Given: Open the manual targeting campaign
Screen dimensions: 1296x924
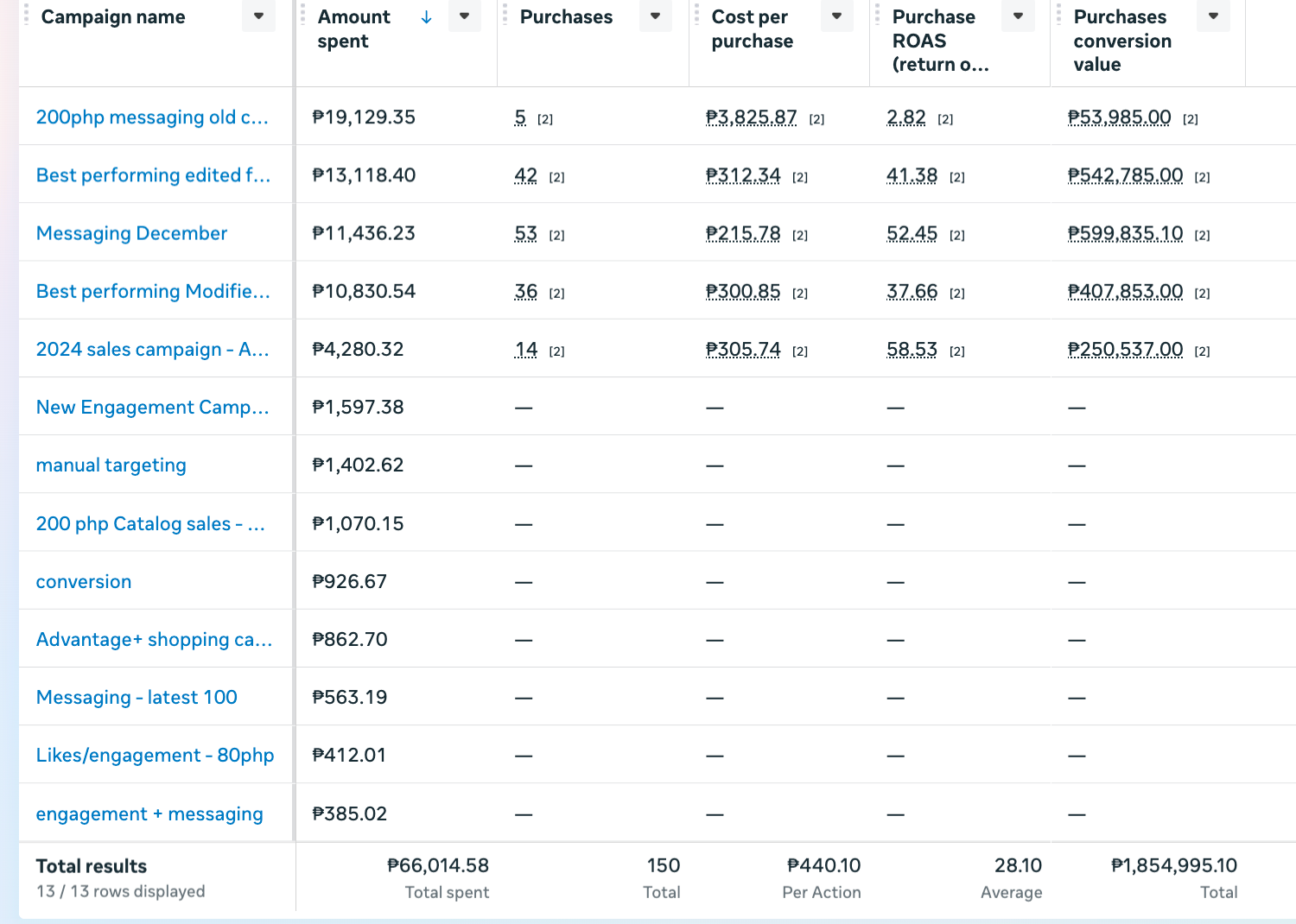Looking at the screenshot, I should pyautogui.click(x=111, y=465).
